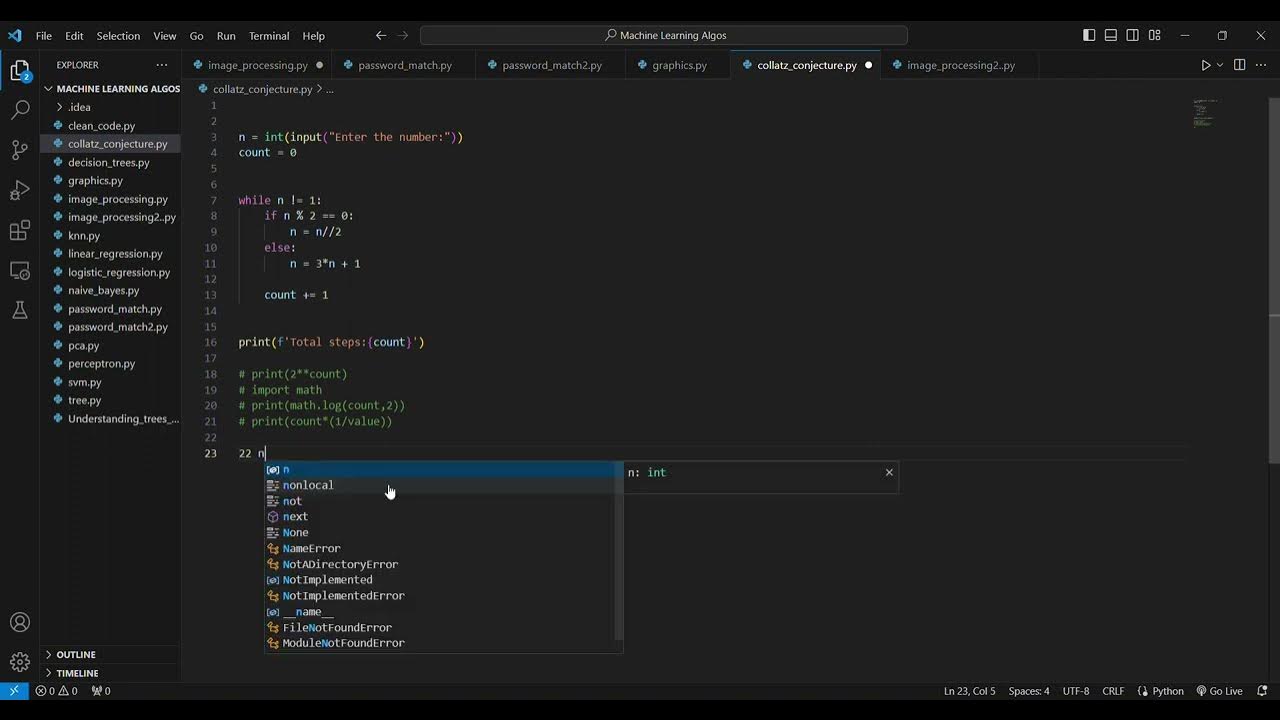
Task: Open the Search view icon
Action: 20,110
